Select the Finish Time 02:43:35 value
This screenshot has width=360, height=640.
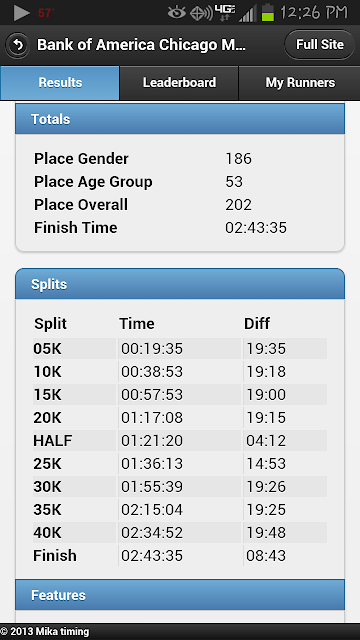(256, 228)
